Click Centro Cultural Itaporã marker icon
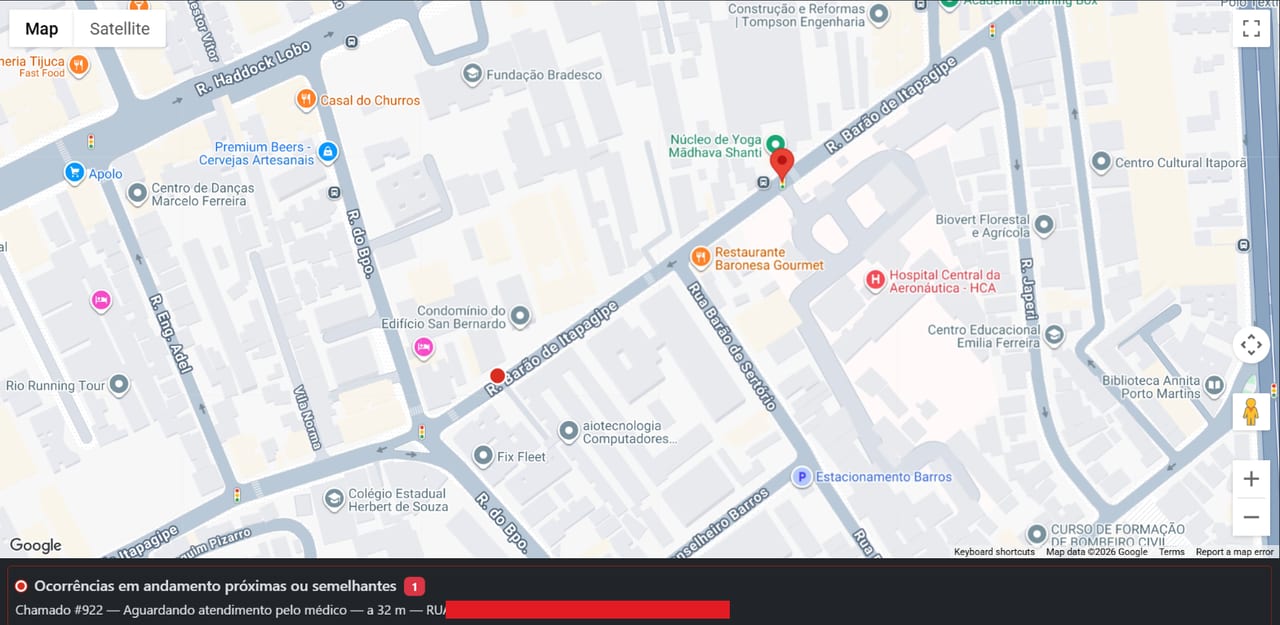The height and width of the screenshot is (625, 1280). (x=1101, y=162)
